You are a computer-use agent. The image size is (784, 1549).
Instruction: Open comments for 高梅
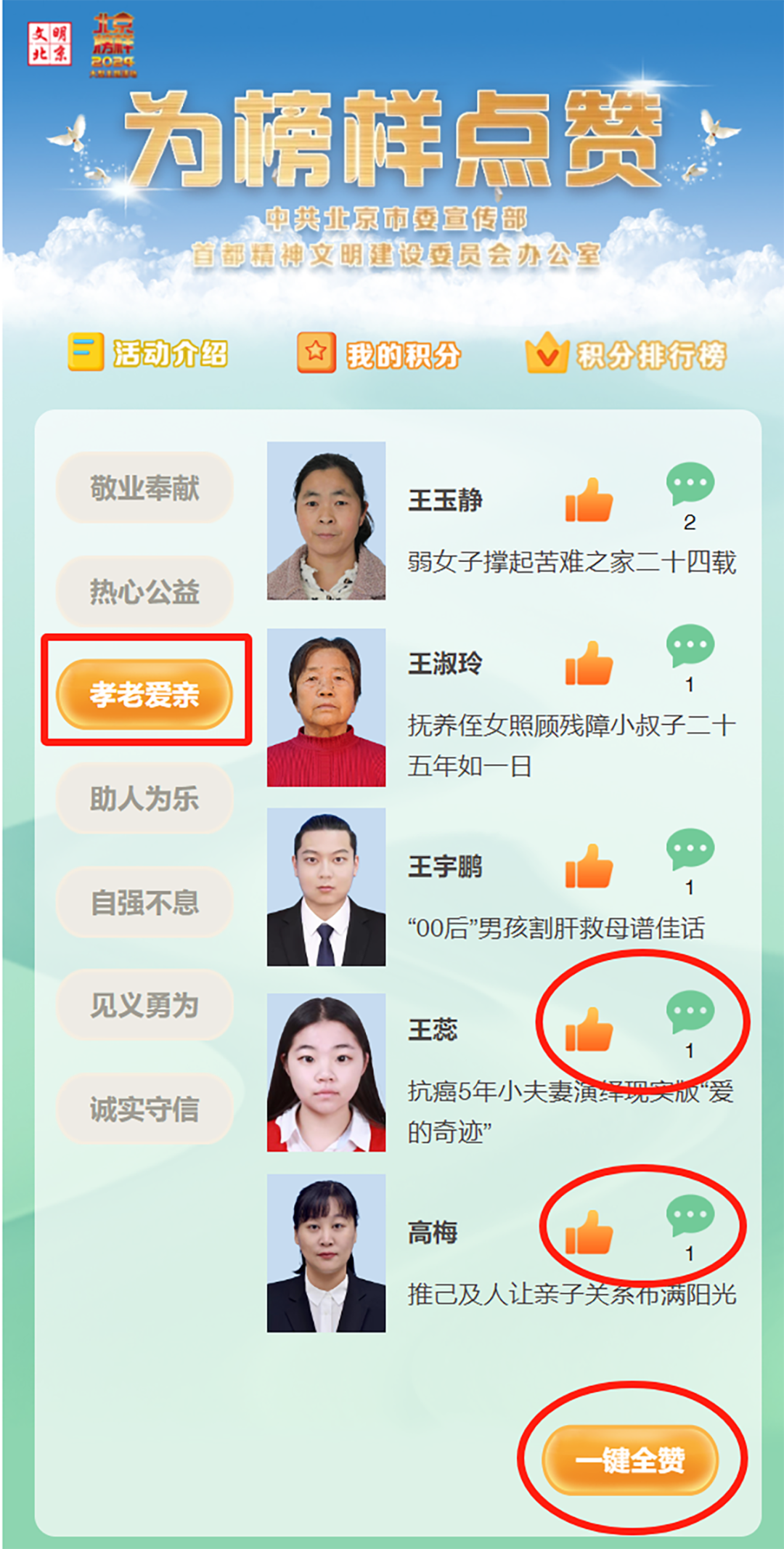tap(690, 1215)
